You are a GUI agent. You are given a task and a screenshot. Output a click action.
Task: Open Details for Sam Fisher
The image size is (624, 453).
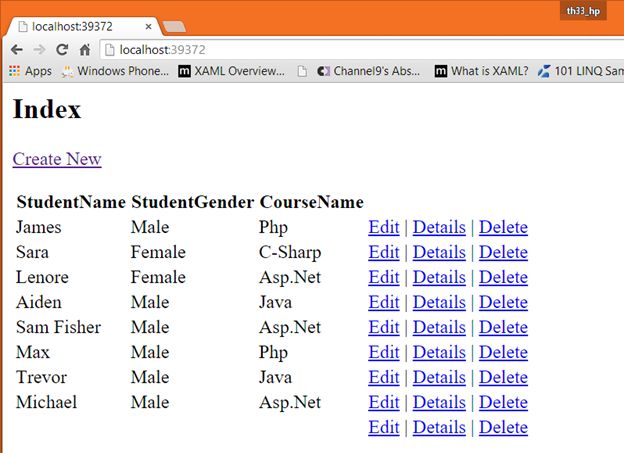[439, 328]
